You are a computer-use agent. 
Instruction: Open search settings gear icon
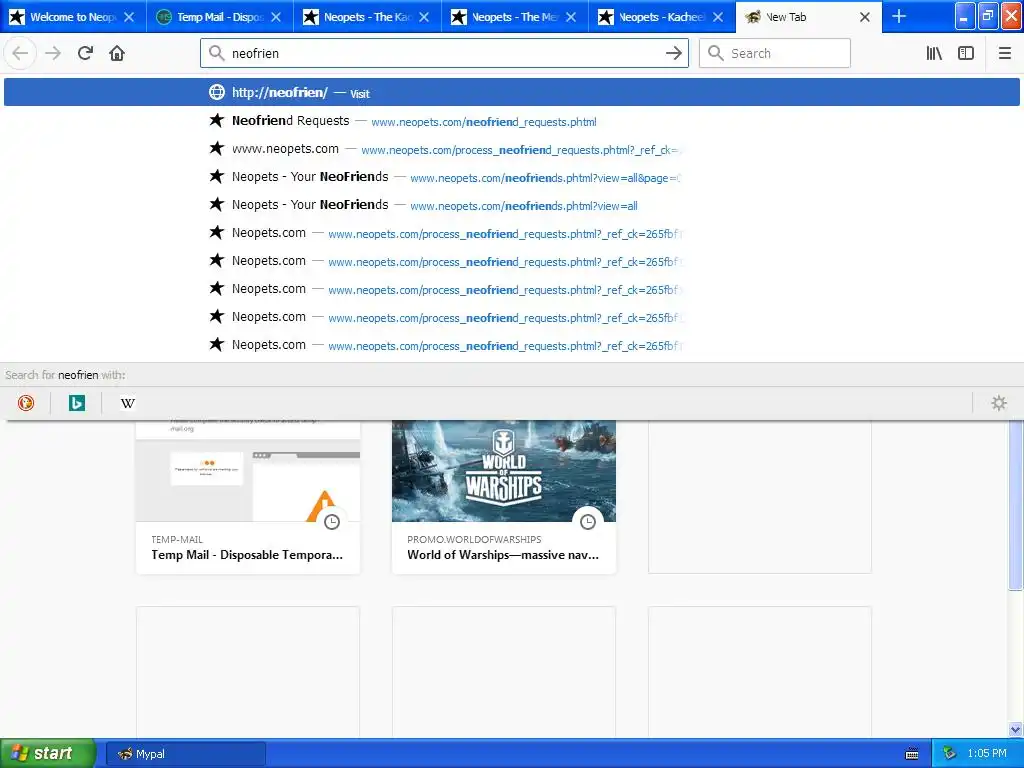(x=999, y=403)
